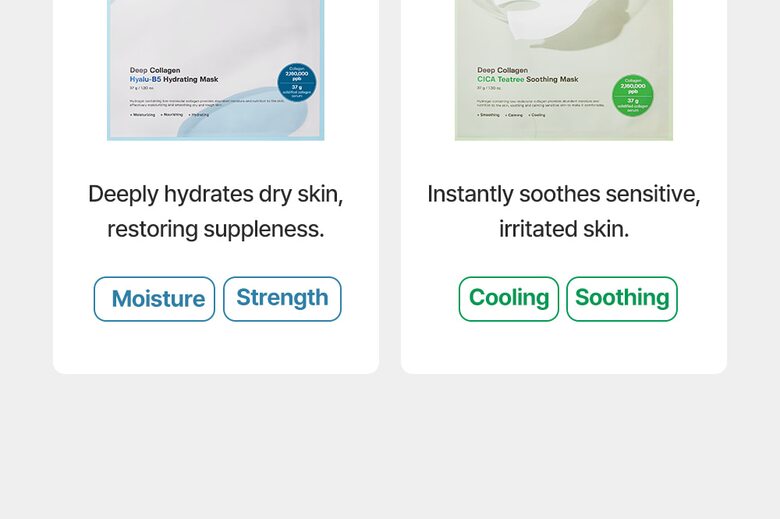This screenshot has width=780, height=519.
Task: Click the CICA Teatree Soothing Mask title text
Action: (528, 78)
